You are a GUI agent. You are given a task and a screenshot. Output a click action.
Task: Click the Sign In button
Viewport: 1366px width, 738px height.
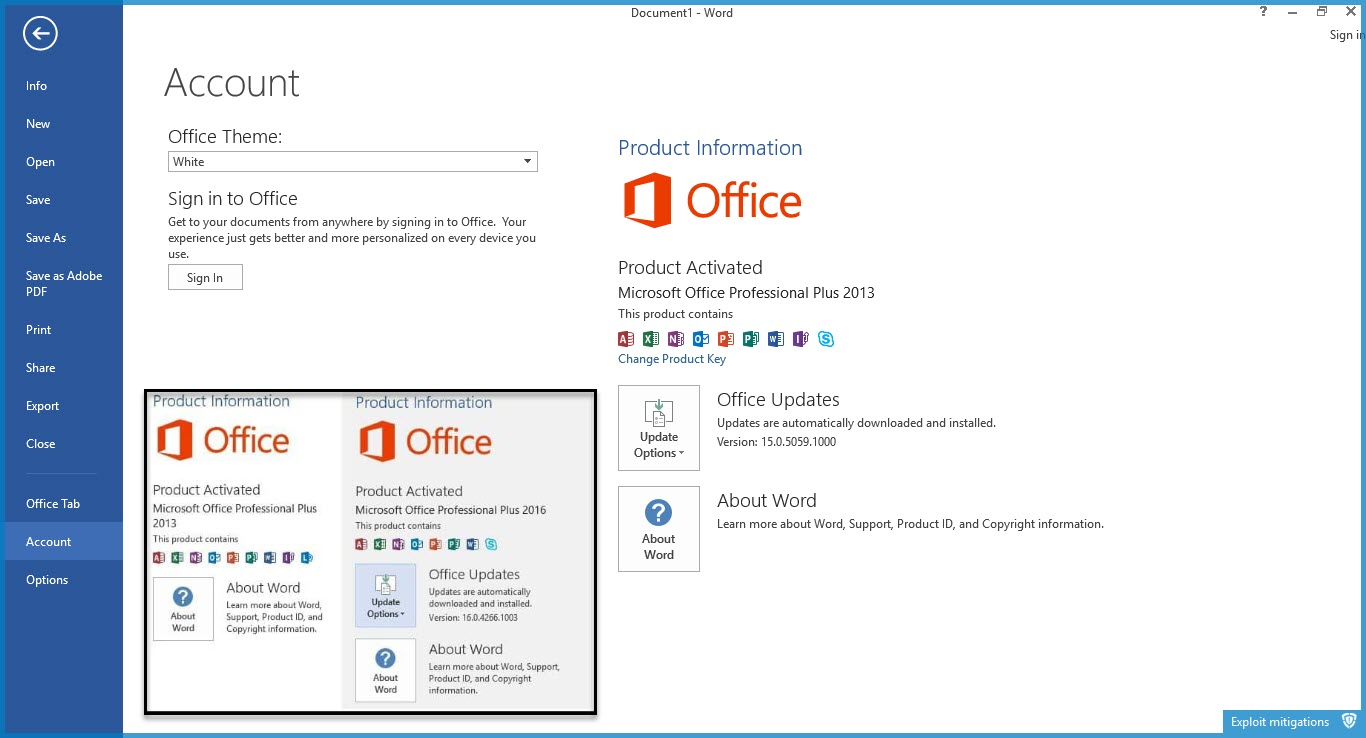[x=205, y=278]
